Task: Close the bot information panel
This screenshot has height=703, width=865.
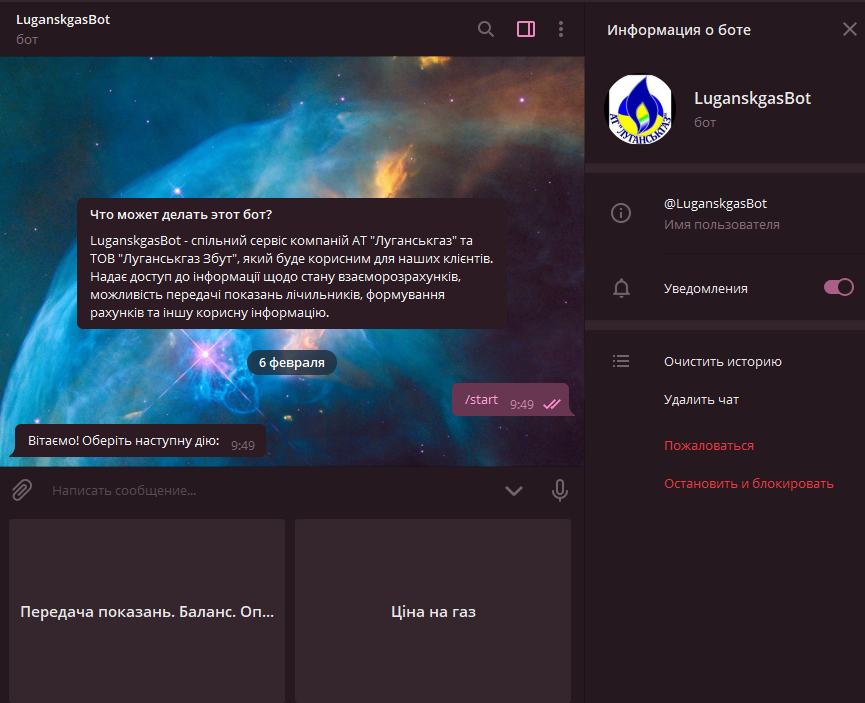Action: pos(848,29)
